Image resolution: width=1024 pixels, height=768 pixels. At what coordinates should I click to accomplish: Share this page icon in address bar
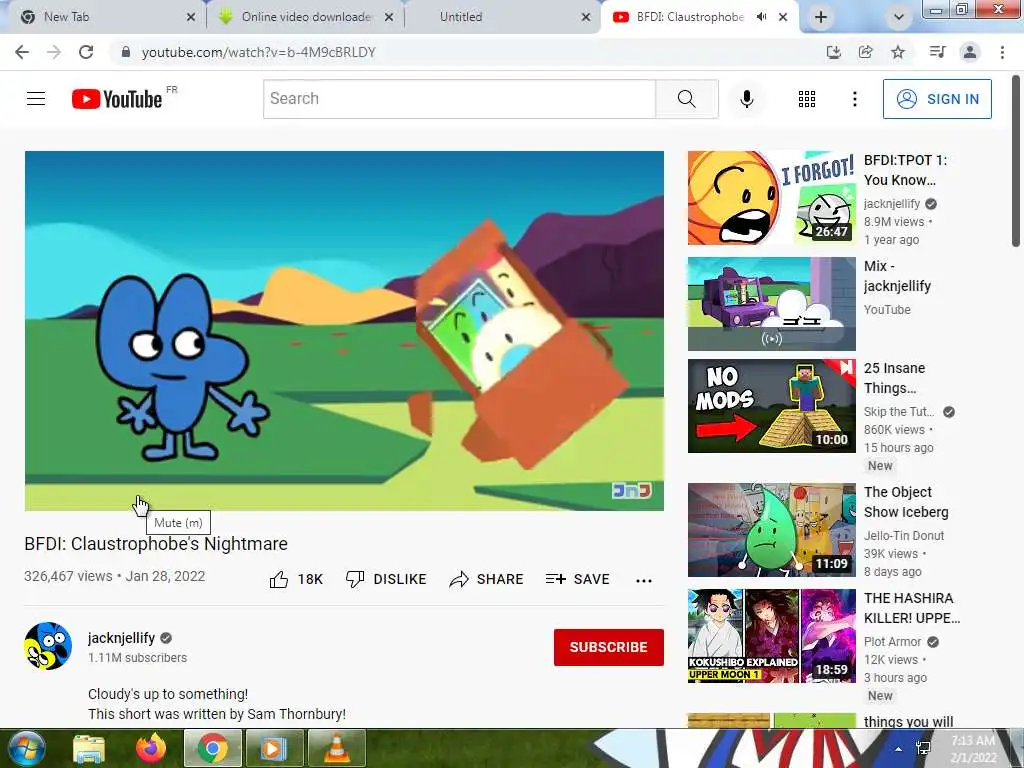click(x=865, y=52)
